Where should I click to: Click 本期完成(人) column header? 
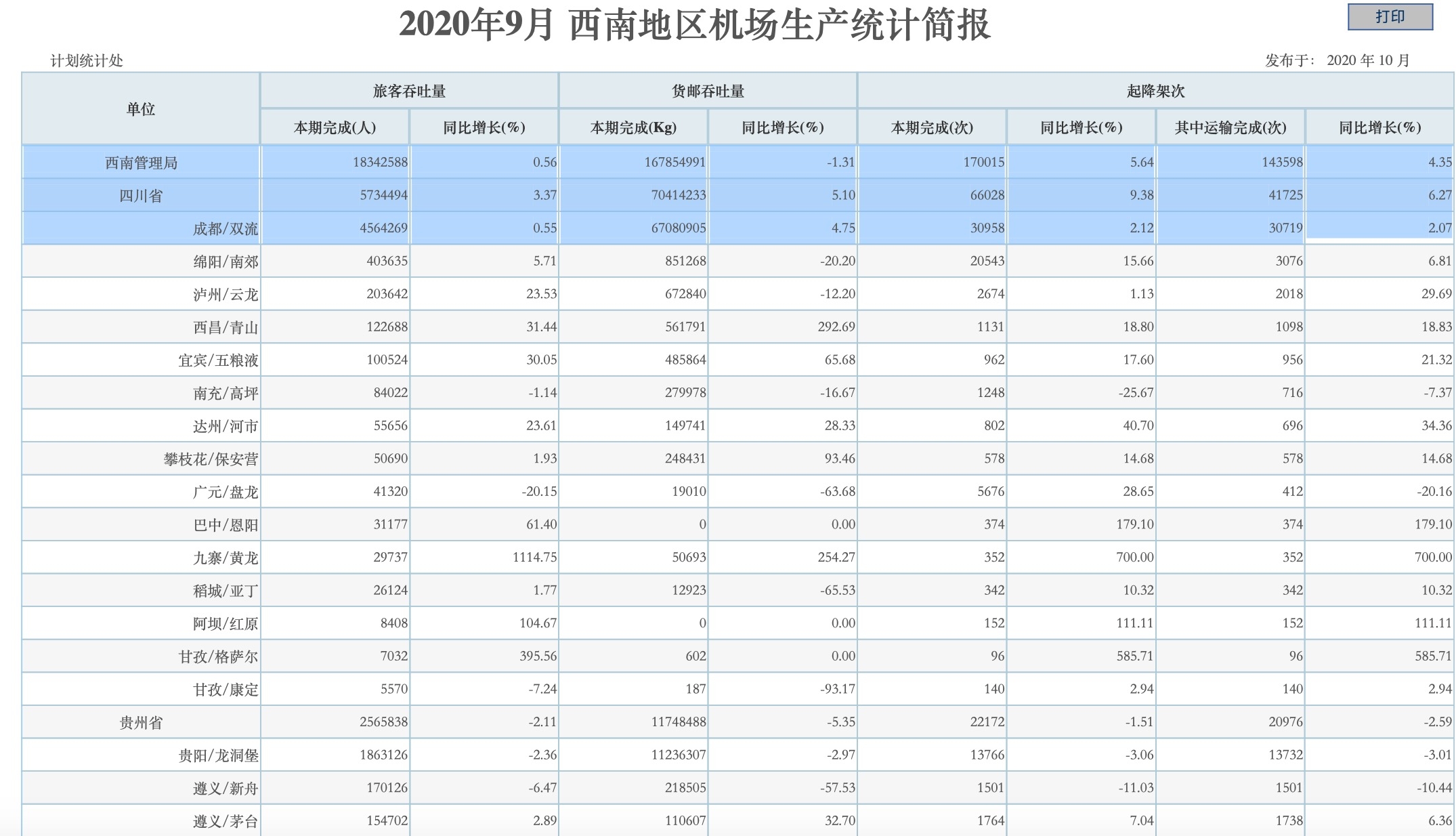(335, 127)
